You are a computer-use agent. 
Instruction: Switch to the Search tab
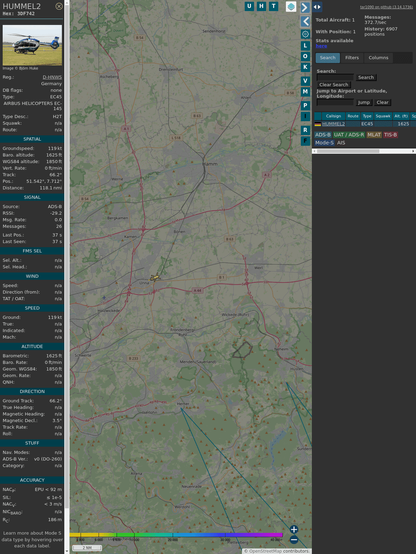[328, 58]
